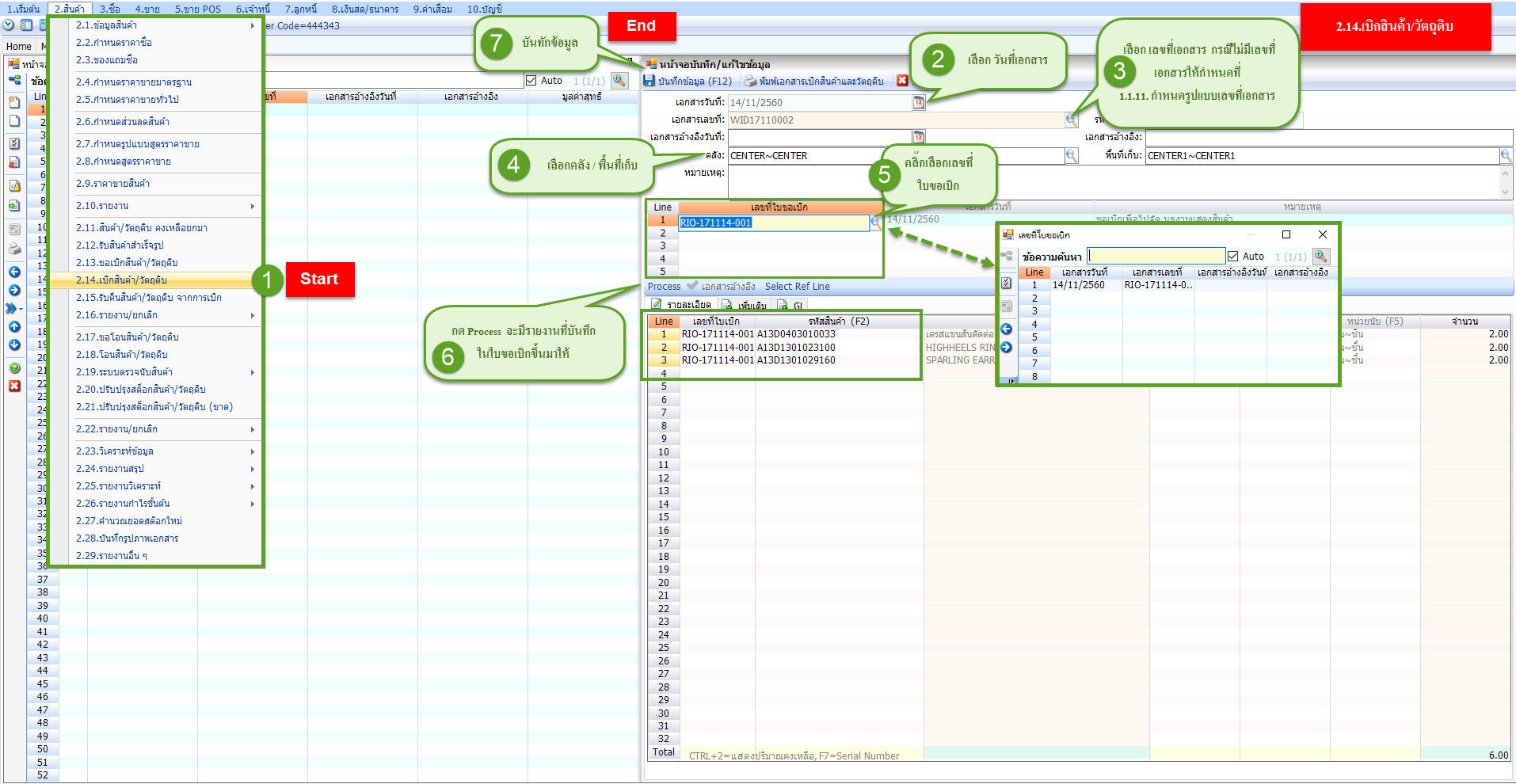Click the Process button
The image size is (1516, 784).
tap(664, 287)
